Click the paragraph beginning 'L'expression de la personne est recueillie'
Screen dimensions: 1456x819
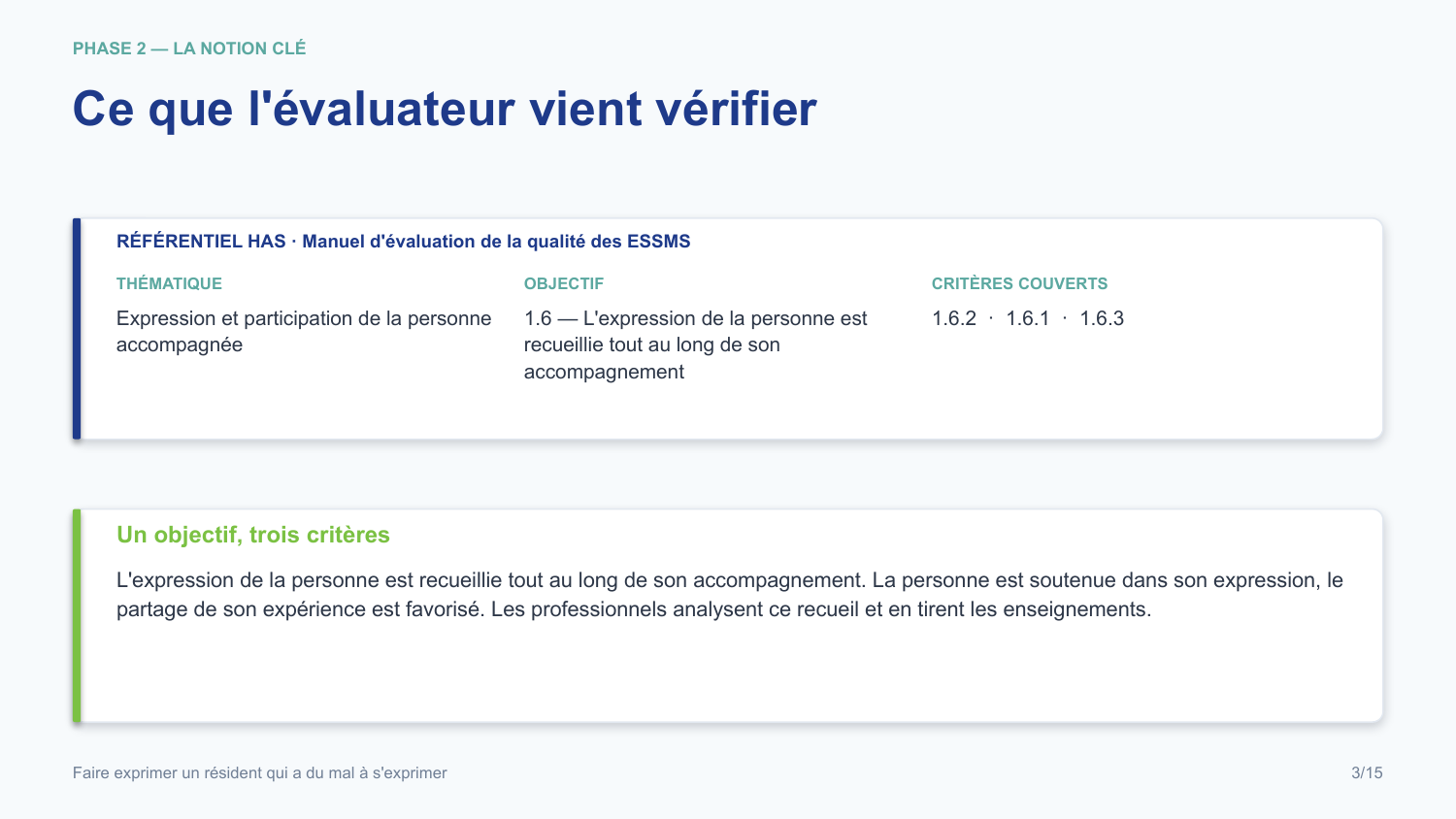point(730,595)
